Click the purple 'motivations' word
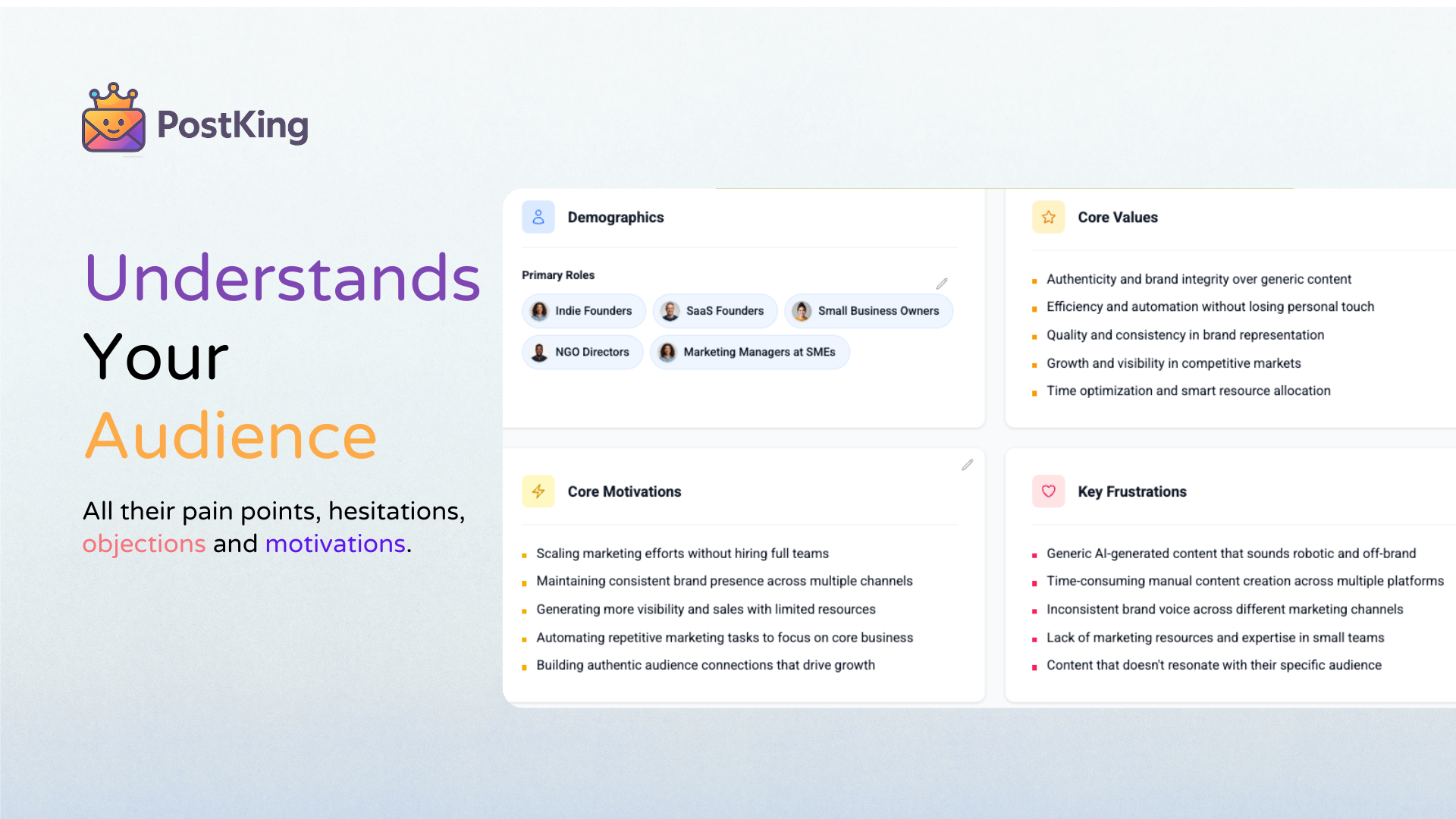 pos(335,544)
